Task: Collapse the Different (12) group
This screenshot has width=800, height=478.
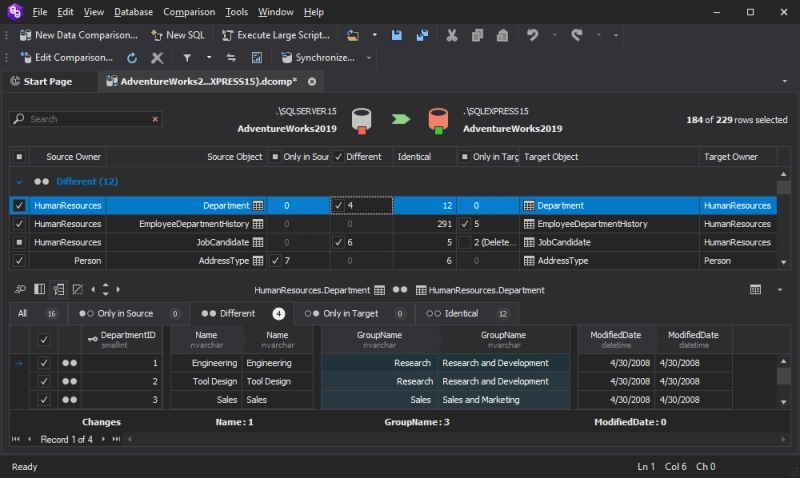Action: coord(19,182)
